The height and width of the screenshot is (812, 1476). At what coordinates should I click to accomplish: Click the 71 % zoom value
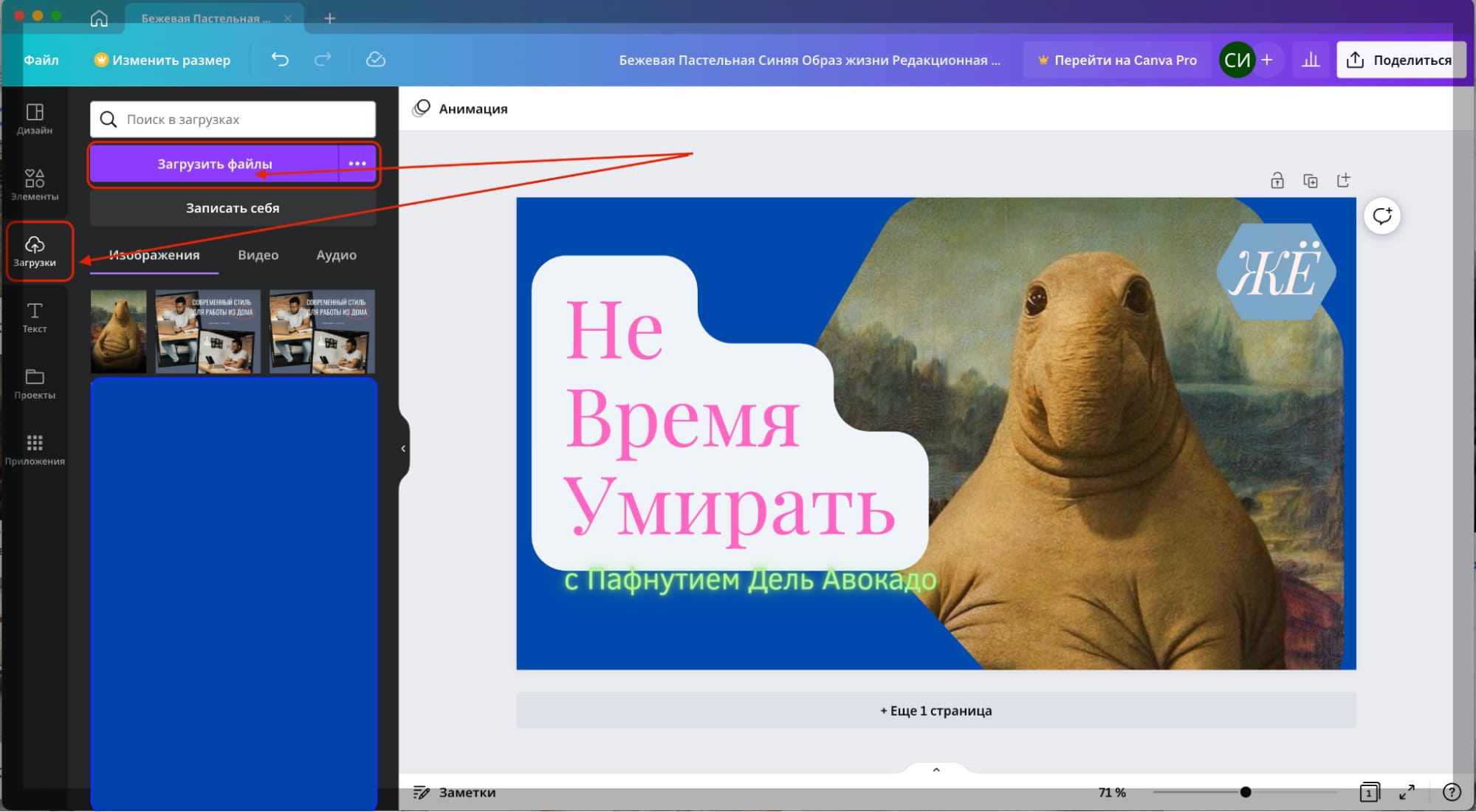click(1111, 792)
